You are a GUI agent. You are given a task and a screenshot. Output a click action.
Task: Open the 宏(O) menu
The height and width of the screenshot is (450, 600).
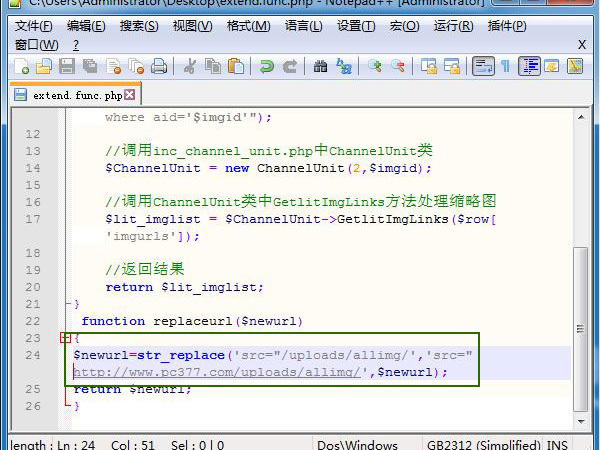(404, 26)
